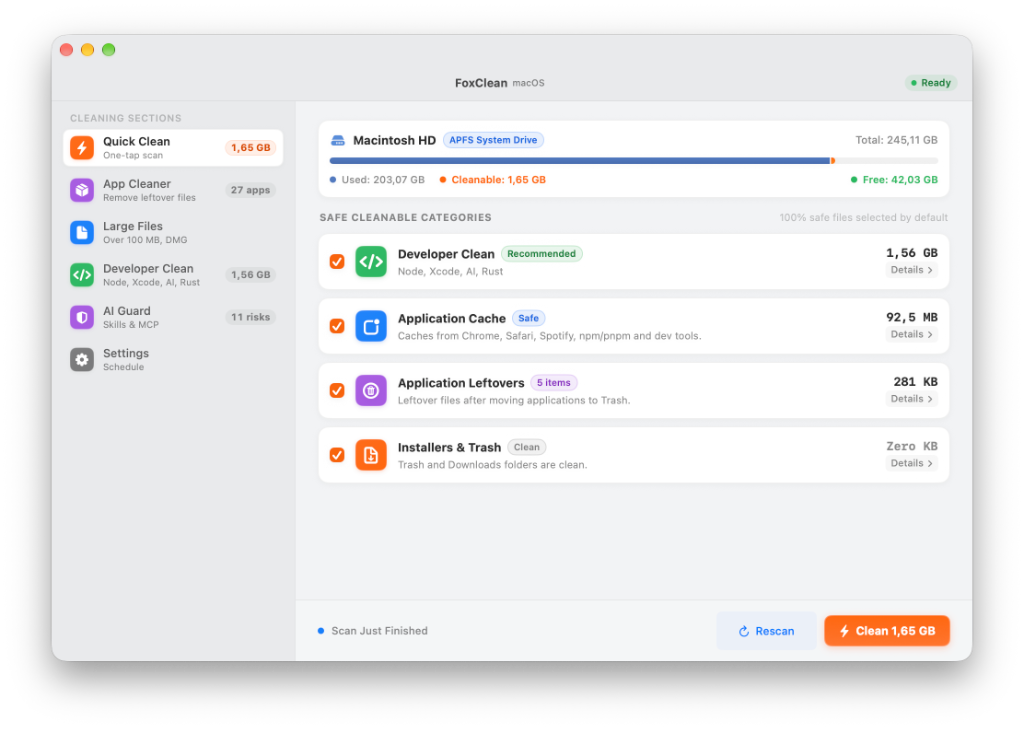Click the orange Installers & Trash icon

pos(371,455)
